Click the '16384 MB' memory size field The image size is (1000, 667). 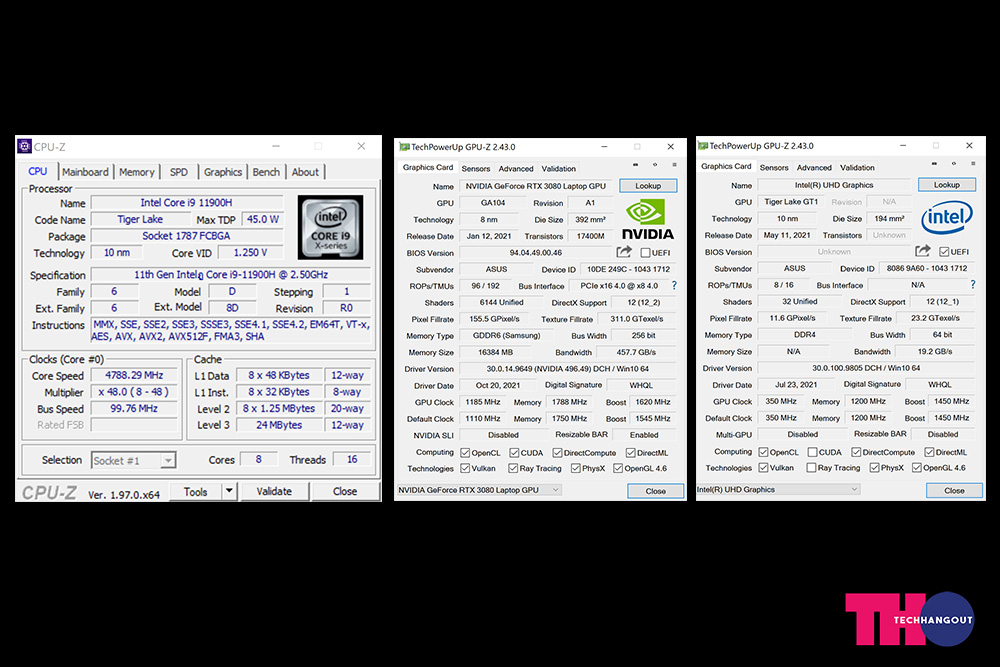coord(496,352)
